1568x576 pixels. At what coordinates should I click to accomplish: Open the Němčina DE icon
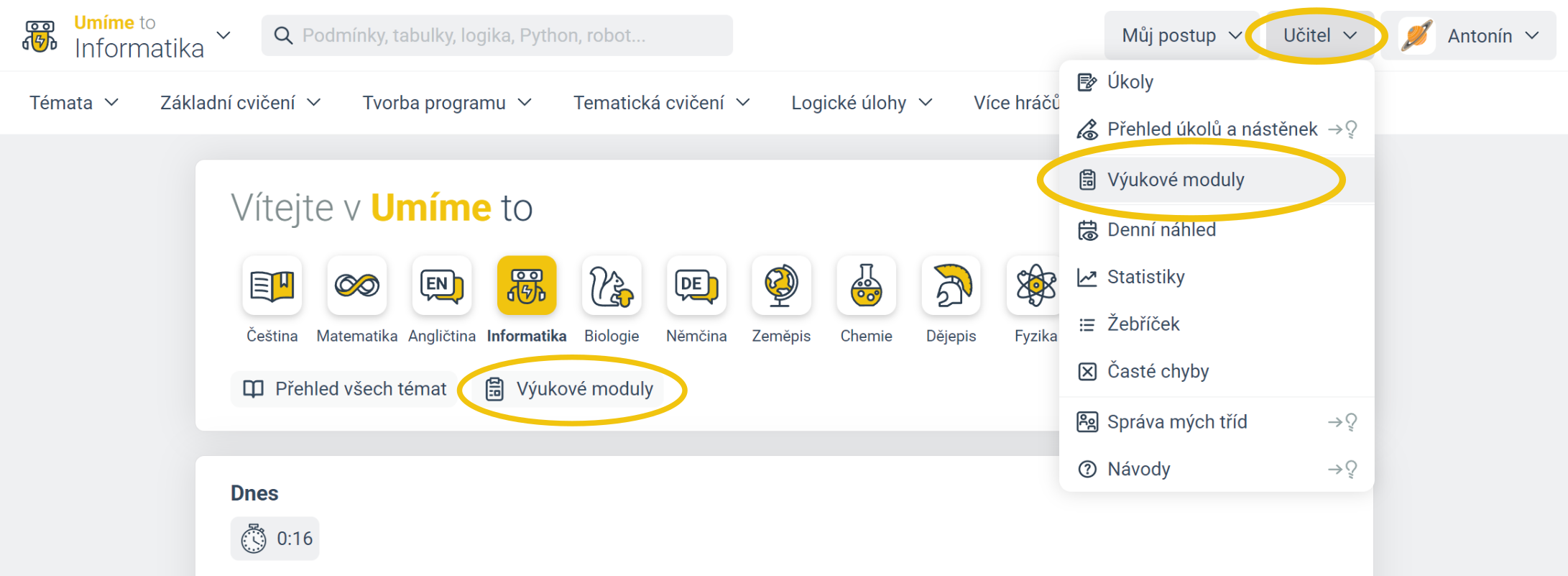pos(696,286)
